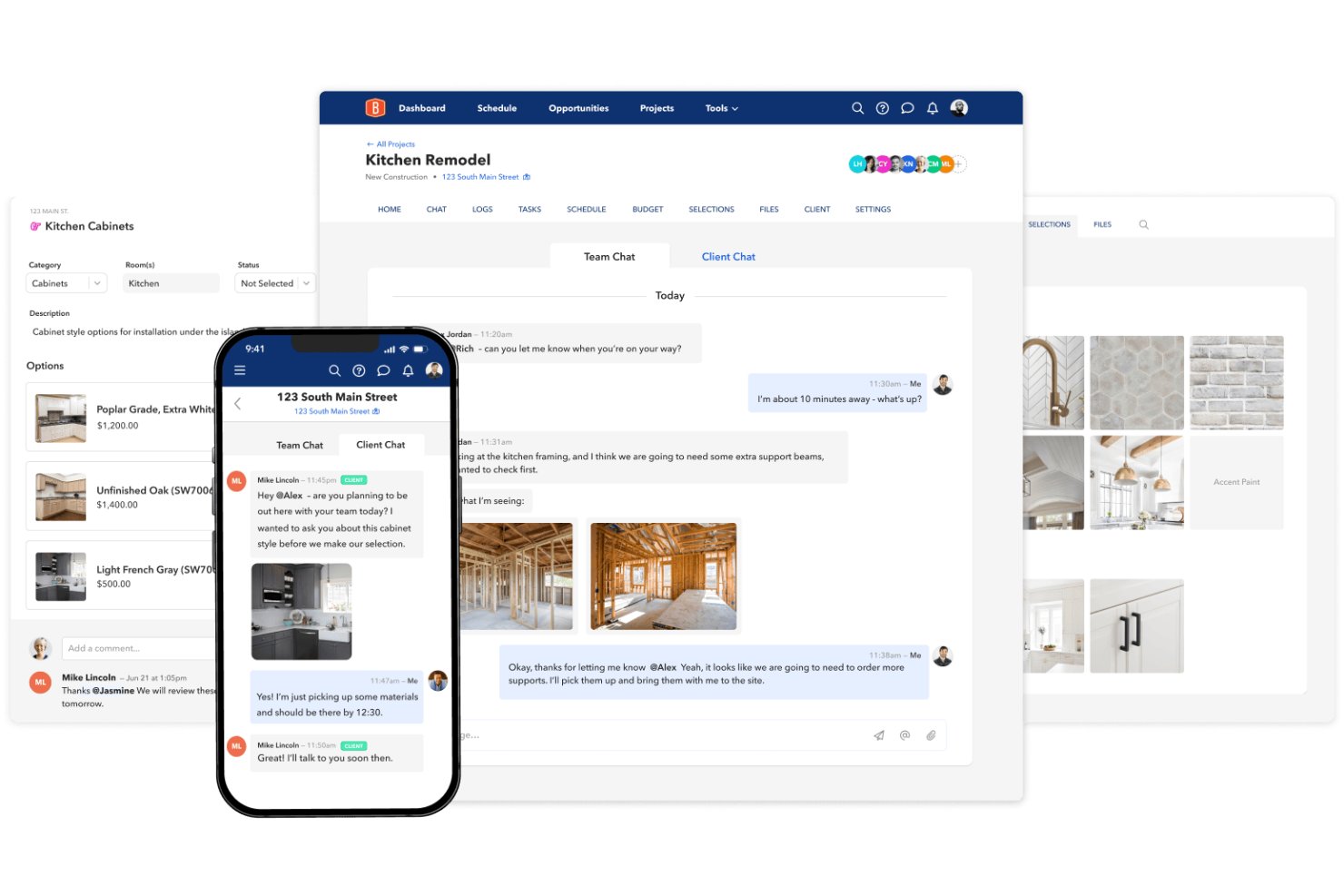Image resolution: width=1344 pixels, height=896 pixels.
Task: Click the mention @ icon in message box
Action: click(x=904, y=735)
